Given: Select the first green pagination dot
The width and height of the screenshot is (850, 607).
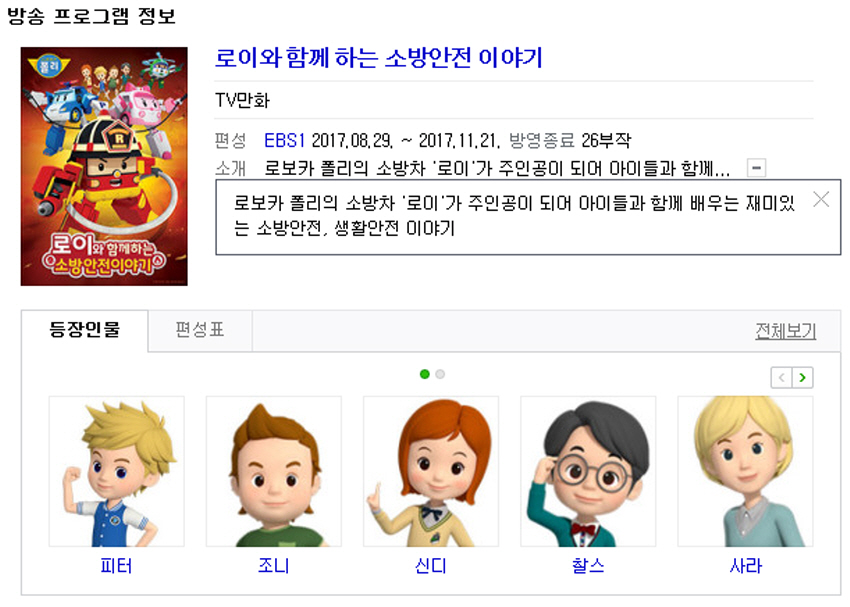Looking at the screenshot, I should (x=424, y=374).
